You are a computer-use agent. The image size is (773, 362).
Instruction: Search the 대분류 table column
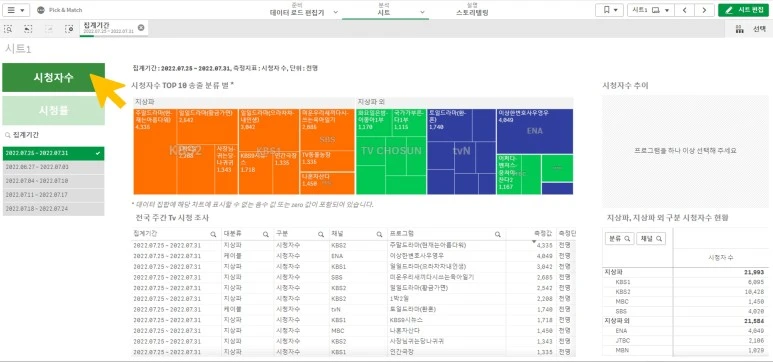265,234
